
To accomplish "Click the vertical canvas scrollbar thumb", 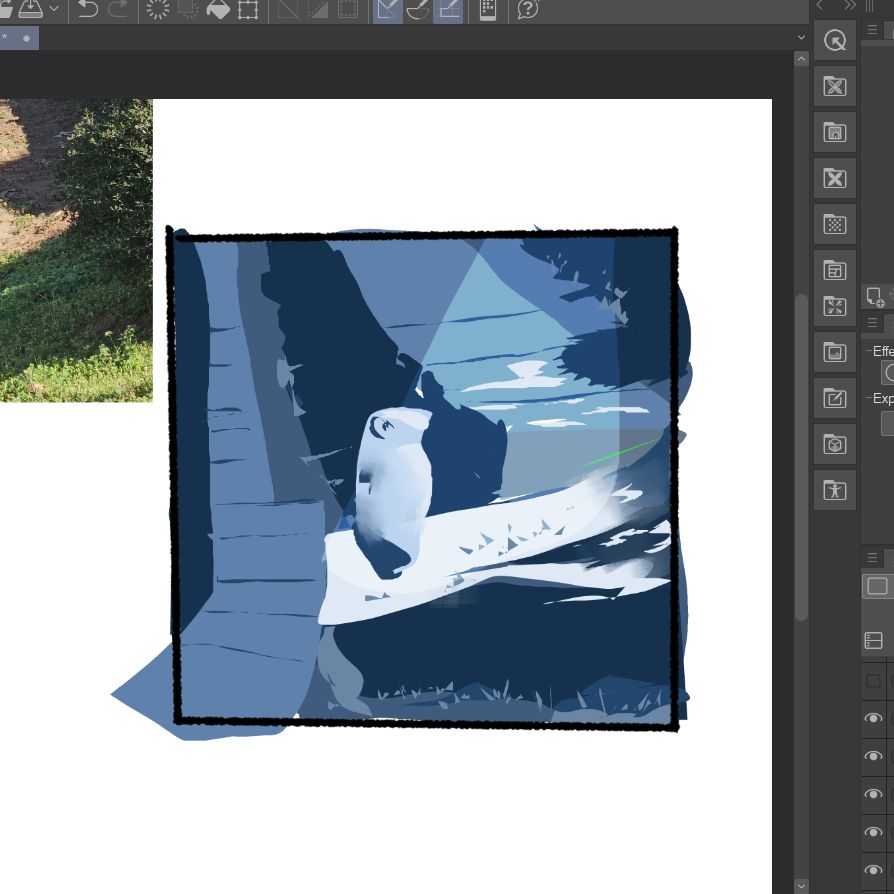I will 801,457.
